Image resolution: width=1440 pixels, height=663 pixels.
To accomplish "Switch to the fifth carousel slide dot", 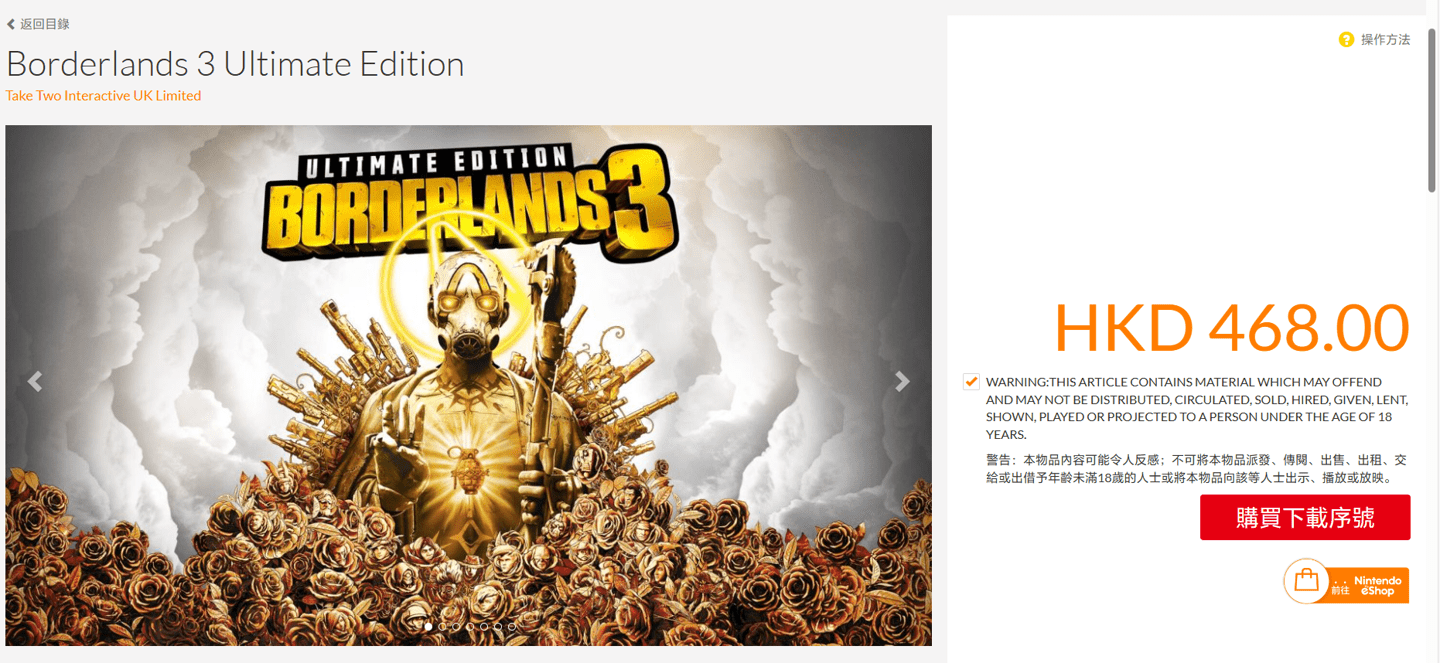I will coord(484,627).
